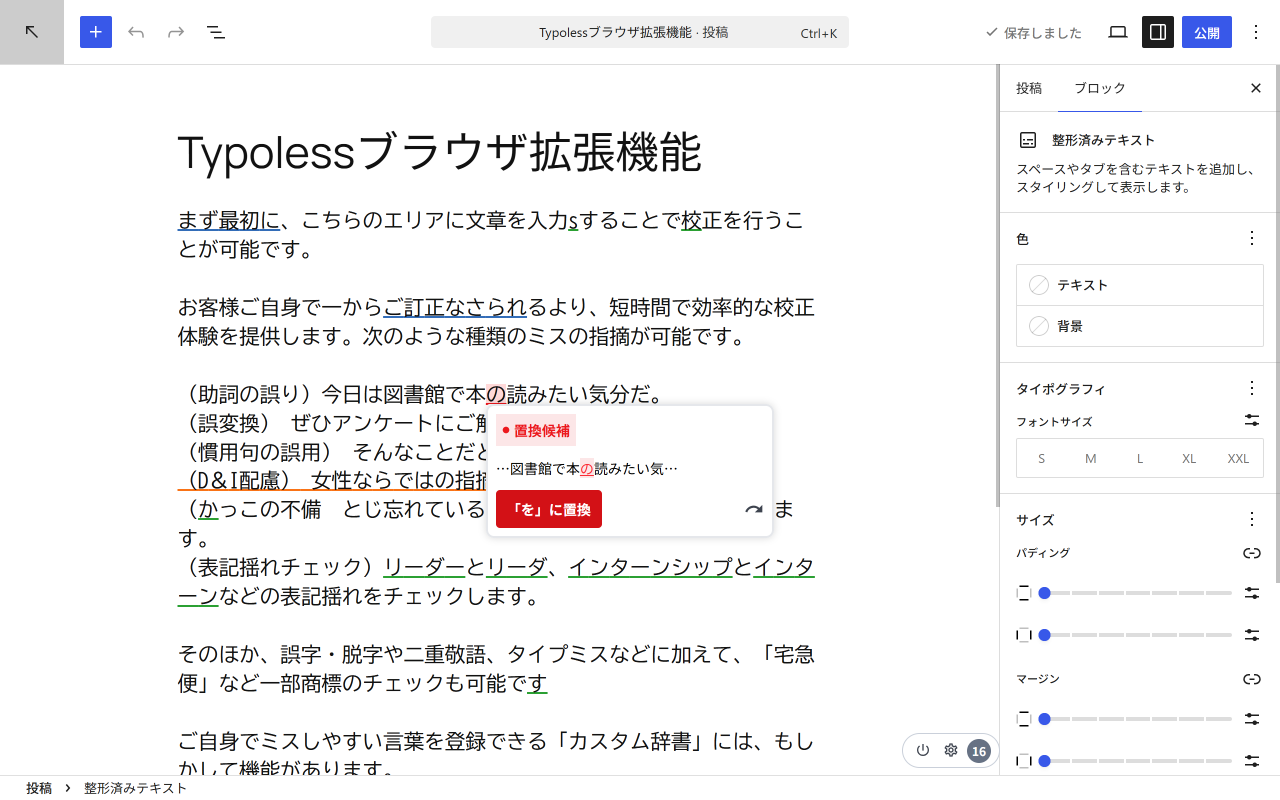Click the 公開 publish button
Screen dimensions: 1280x800
pos(1207,32)
